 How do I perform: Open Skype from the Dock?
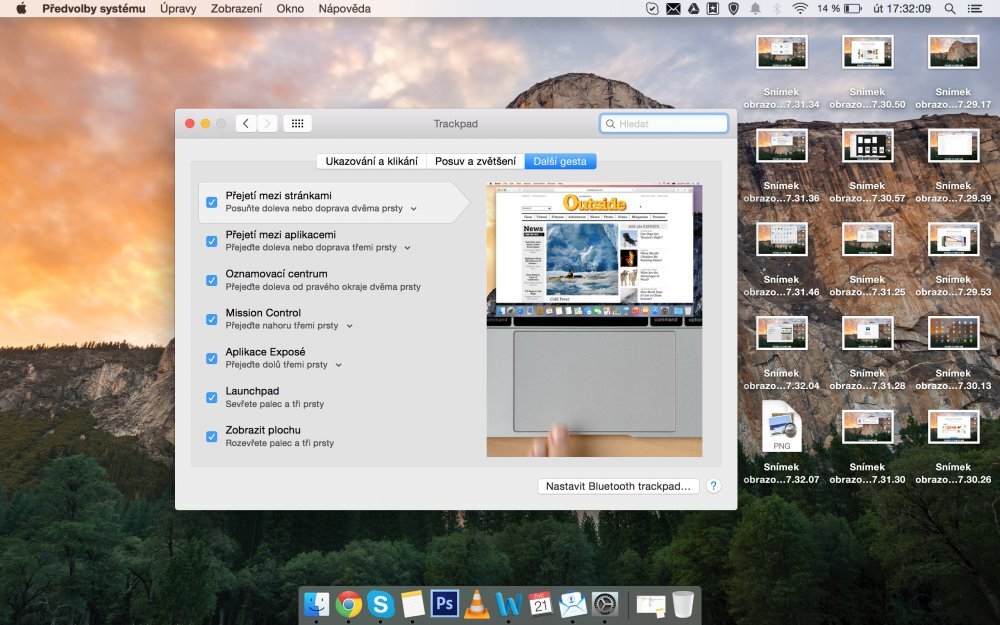(x=380, y=605)
